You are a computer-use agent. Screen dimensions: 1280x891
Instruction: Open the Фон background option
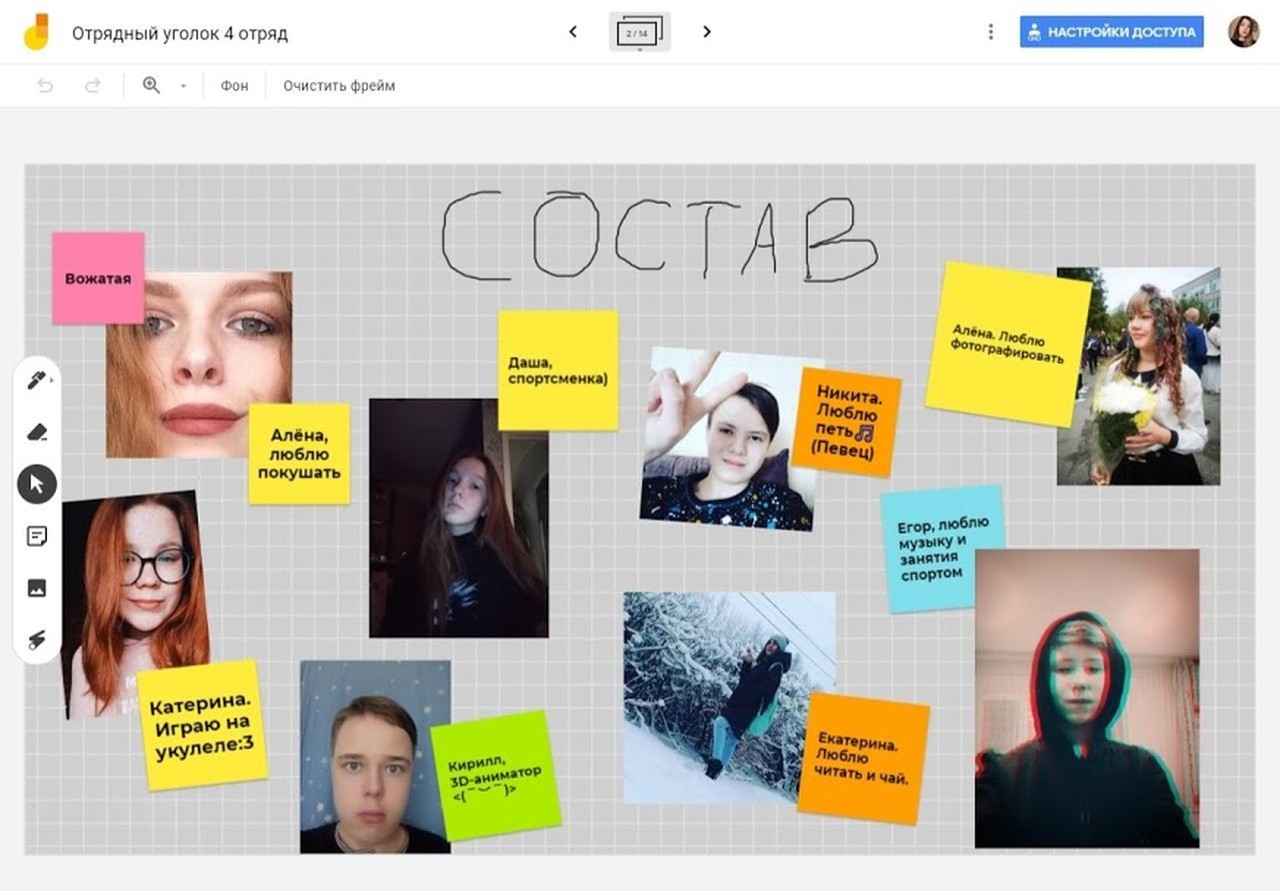(235, 86)
